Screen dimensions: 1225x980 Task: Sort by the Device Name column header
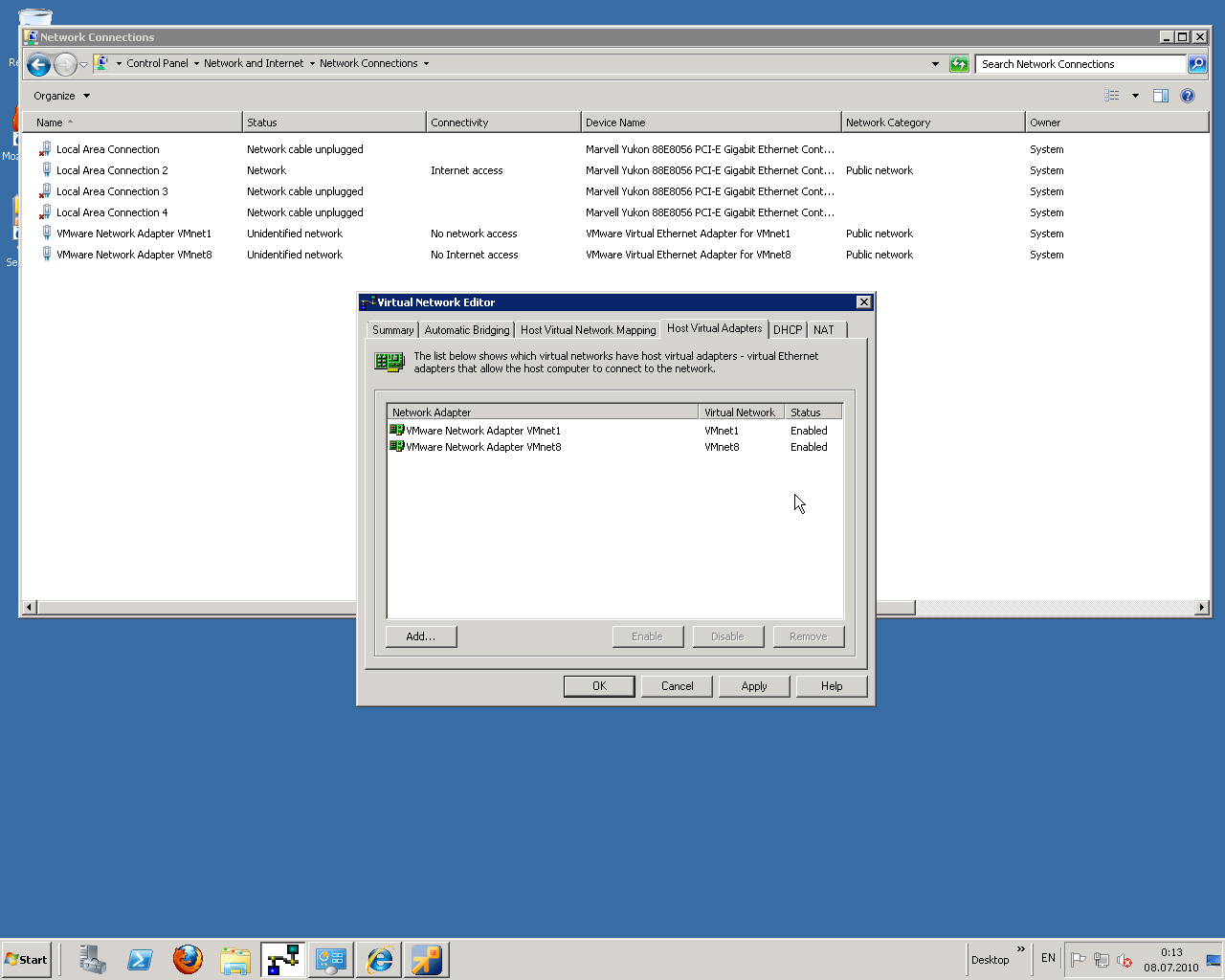[x=711, y=122]
